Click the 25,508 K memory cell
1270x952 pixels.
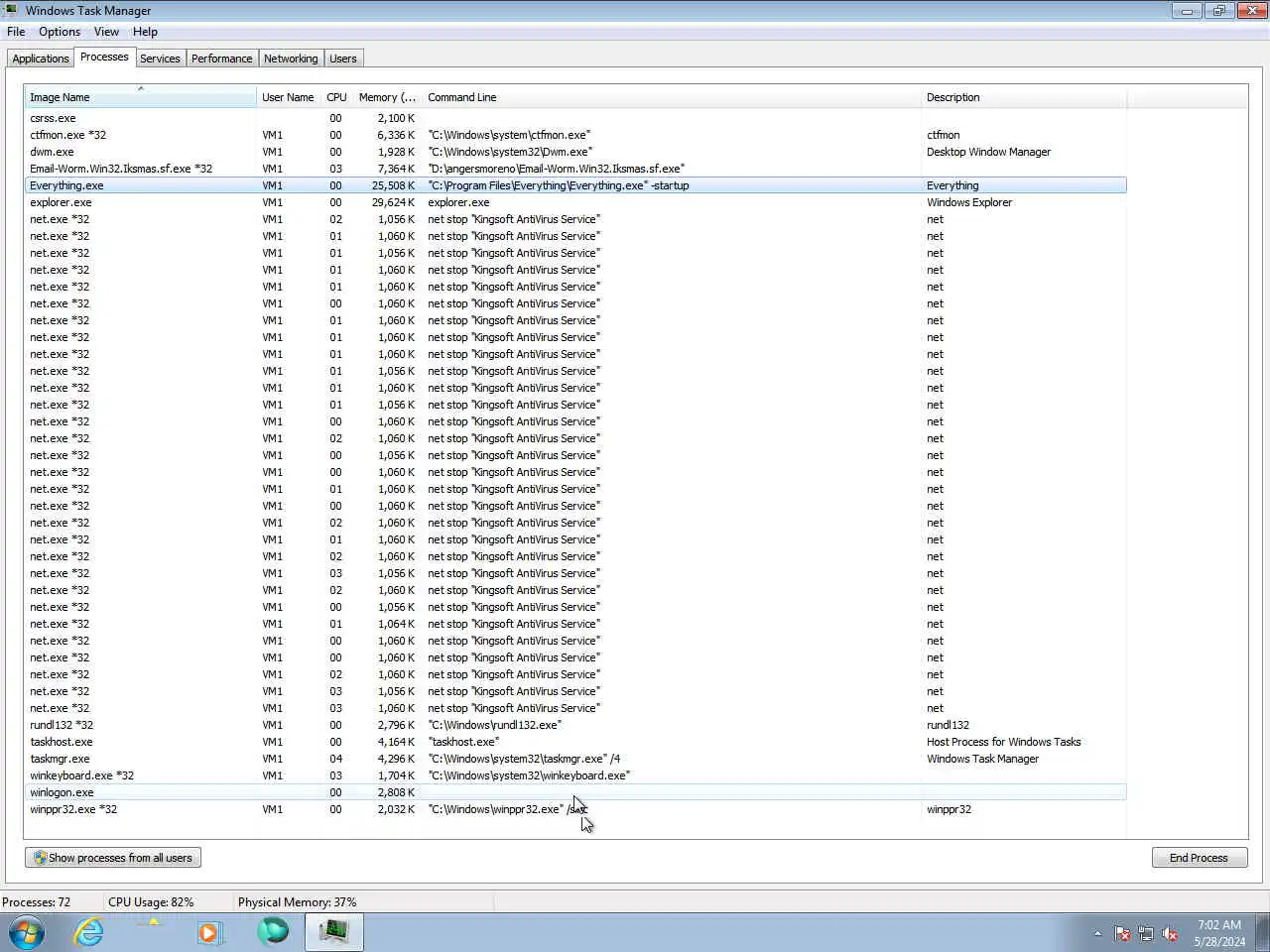click(393, 185)
